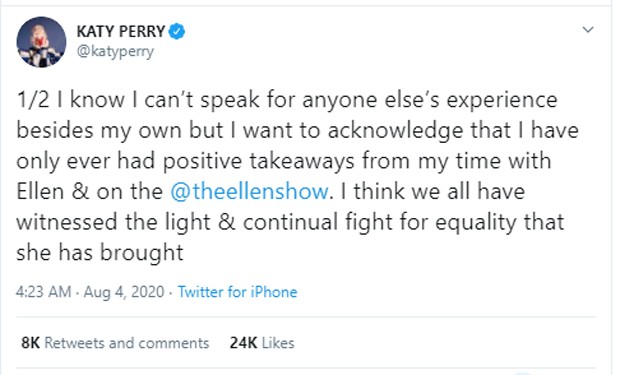Click the tweet line about fight for equality
The height and width of the screenshot is (375, 620).
(x=290, y=222)
